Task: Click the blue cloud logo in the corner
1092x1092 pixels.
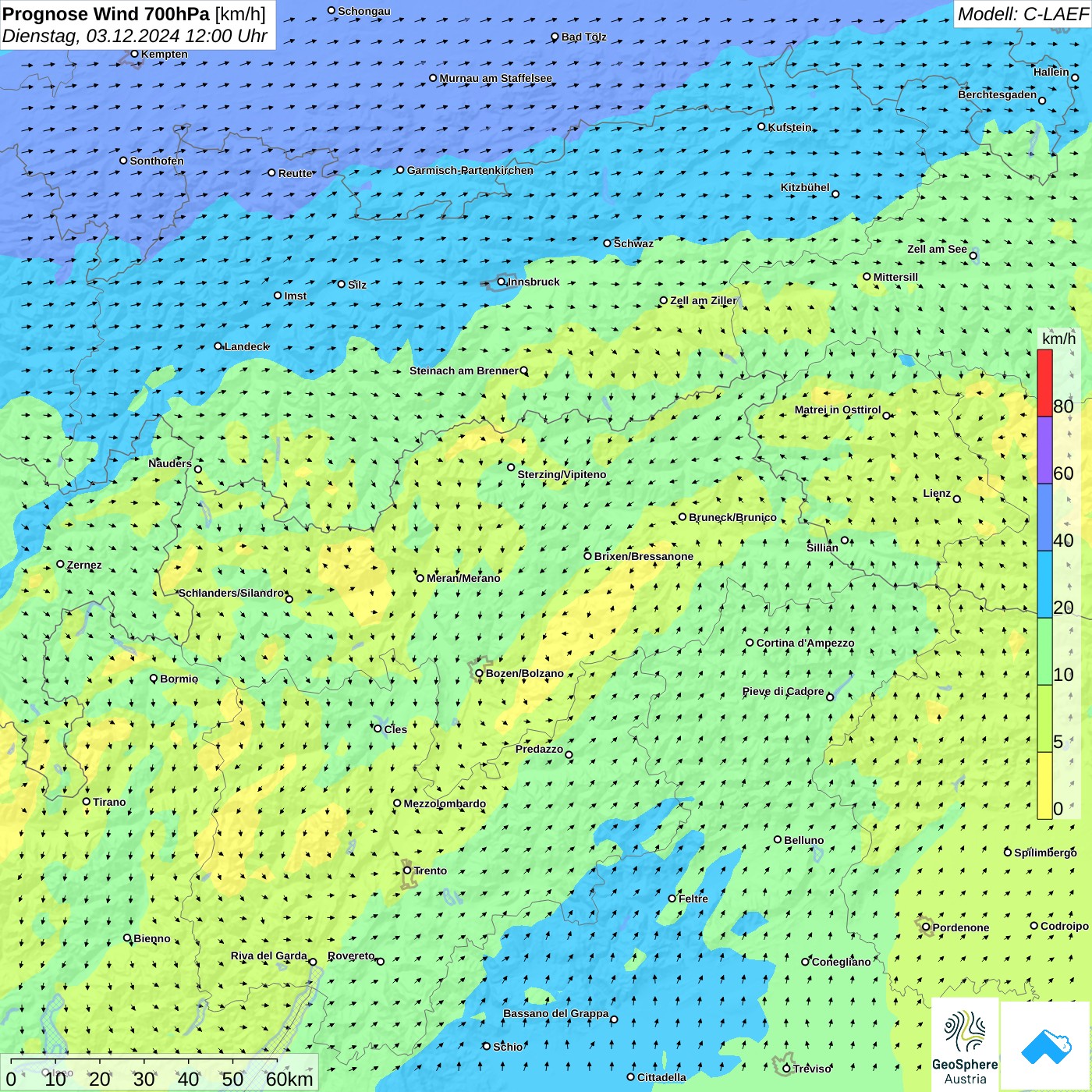Action: 1046,1045
